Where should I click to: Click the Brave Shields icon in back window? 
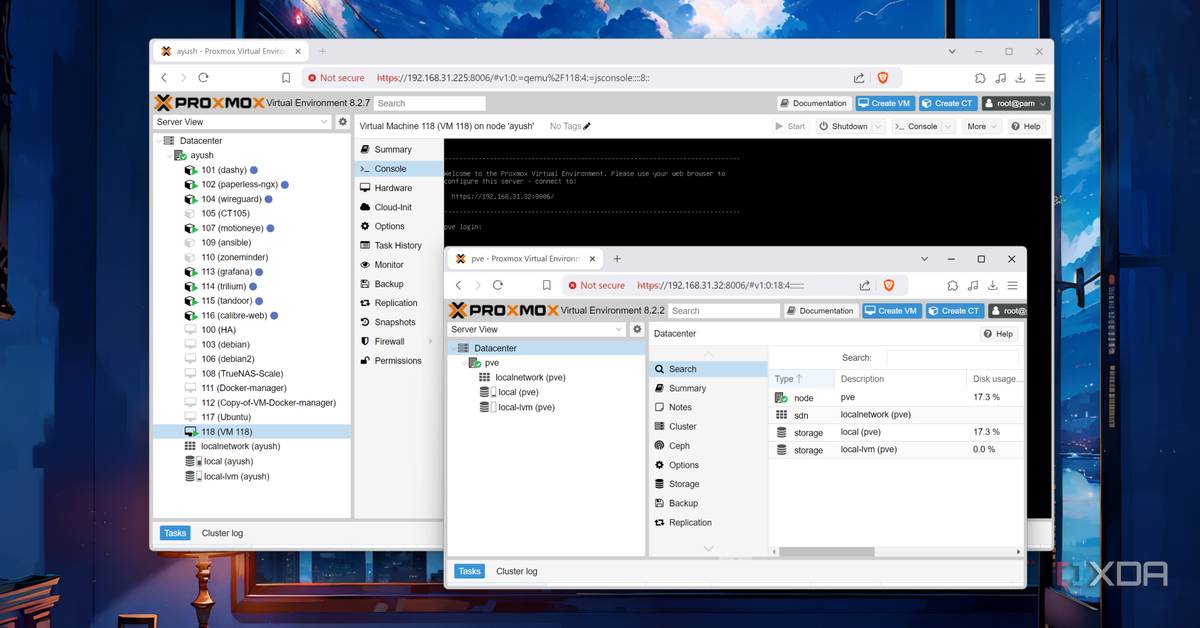883,78
